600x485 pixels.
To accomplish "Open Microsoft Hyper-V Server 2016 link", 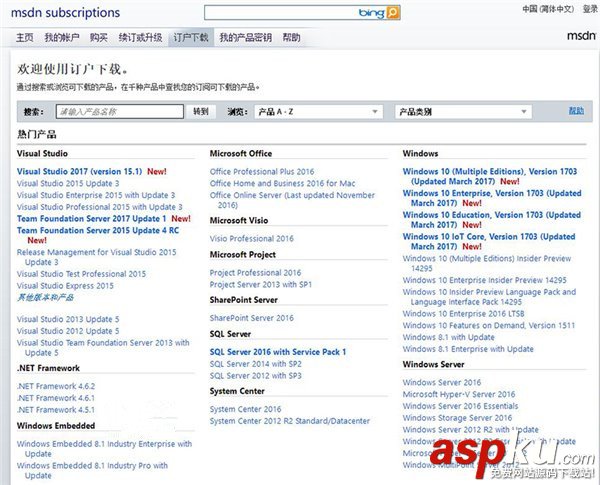I will (459, 394).
